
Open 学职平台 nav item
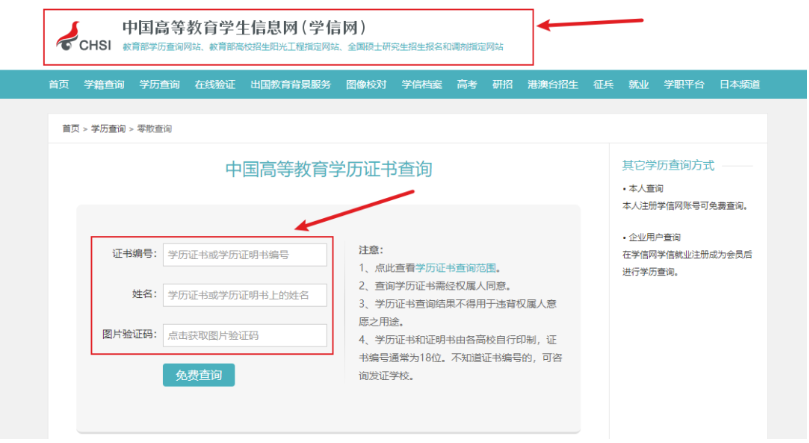tap(684, 85)
